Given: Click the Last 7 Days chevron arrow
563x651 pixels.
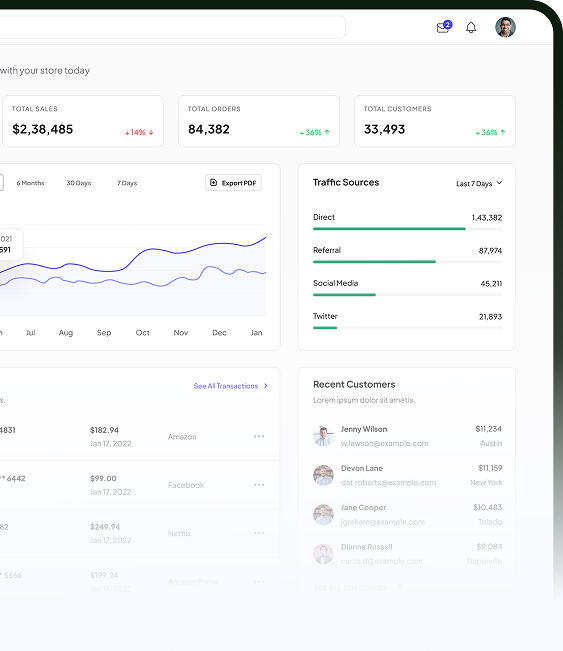Looking at the screenshot, I should pos(499,183).
